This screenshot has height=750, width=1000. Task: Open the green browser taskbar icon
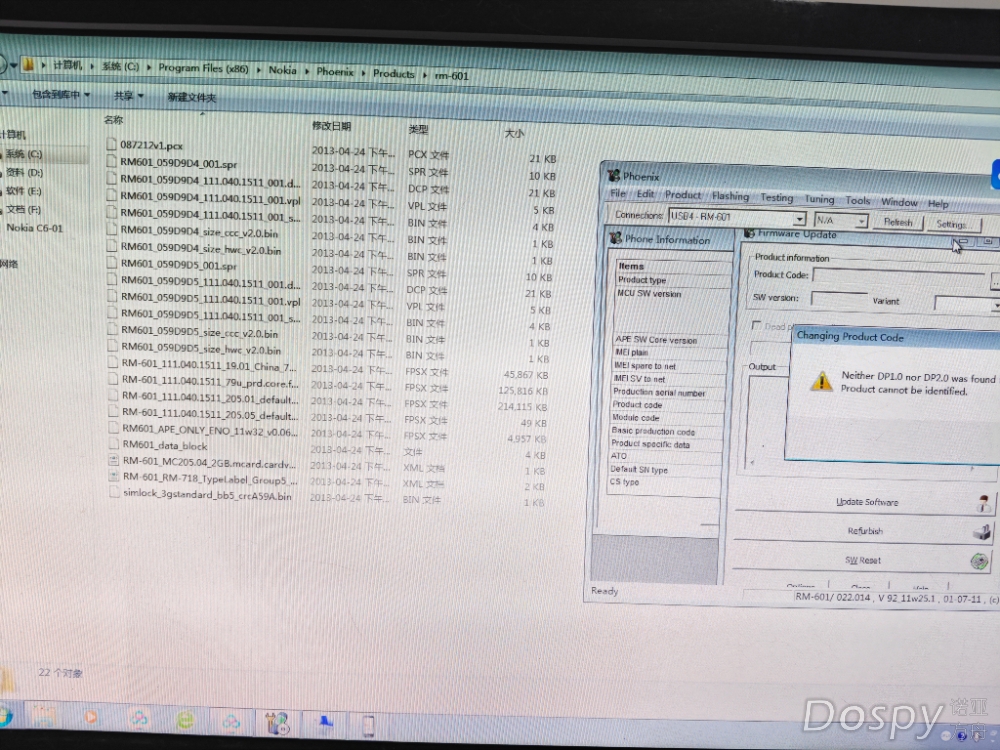coord(185,720)
